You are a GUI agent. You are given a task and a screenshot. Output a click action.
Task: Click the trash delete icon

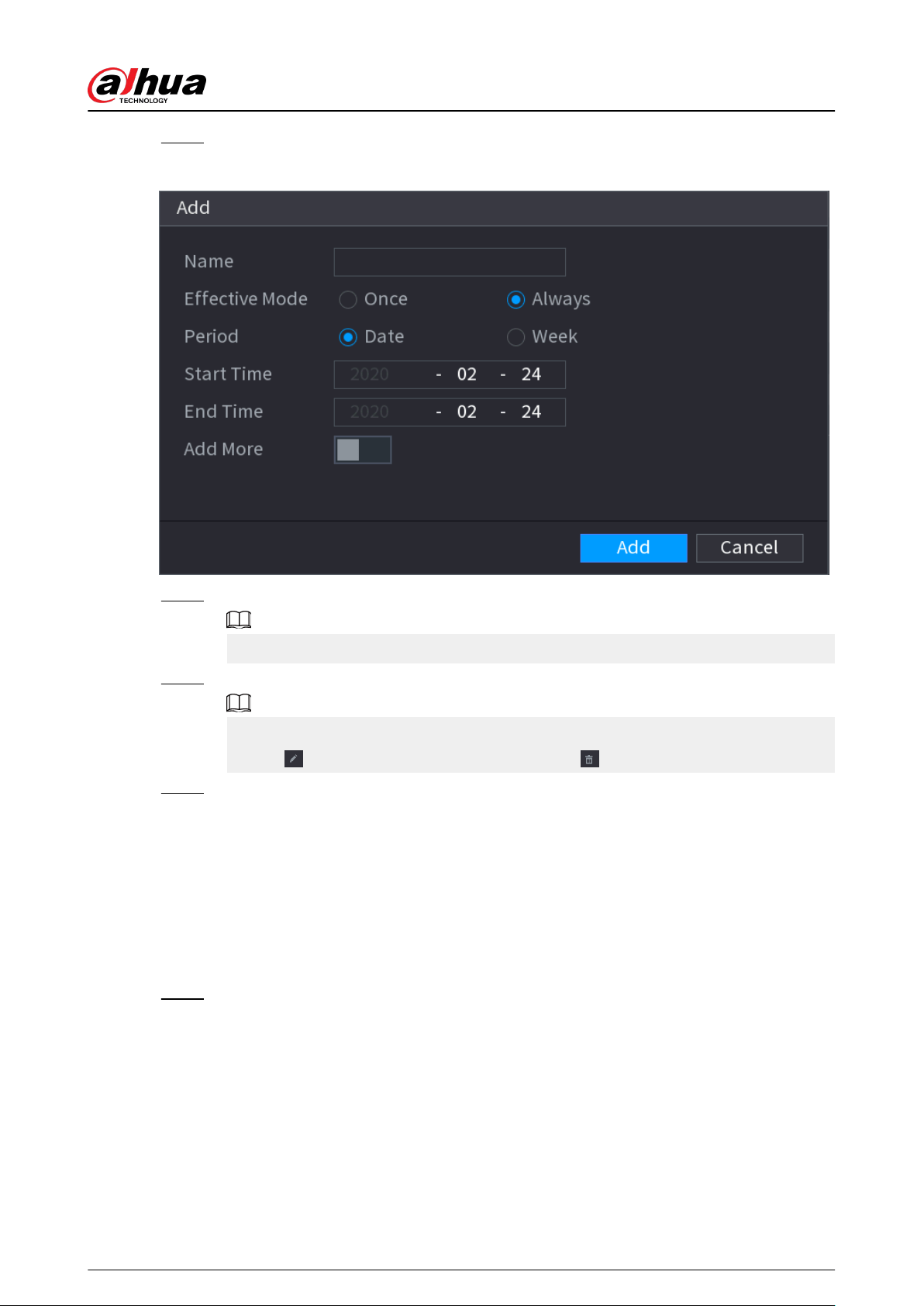click(x=589, y=759)
